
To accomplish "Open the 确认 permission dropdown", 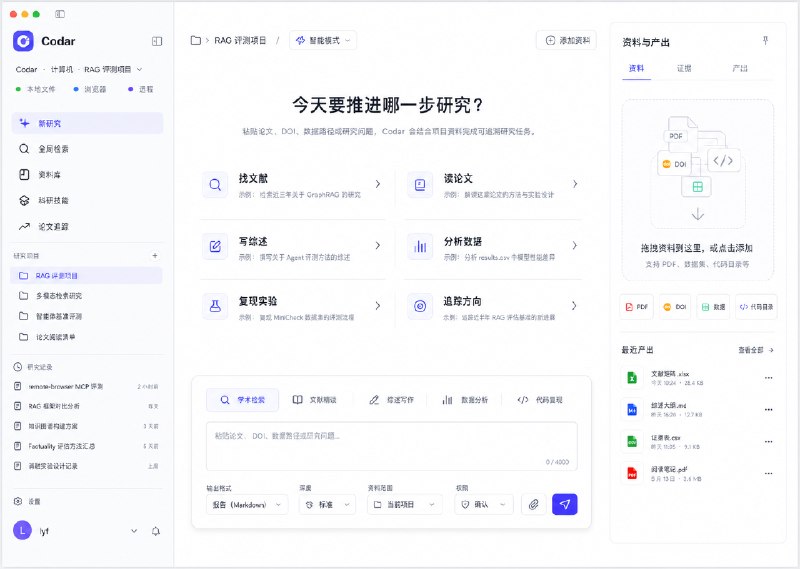I will [x=483, y=504].
